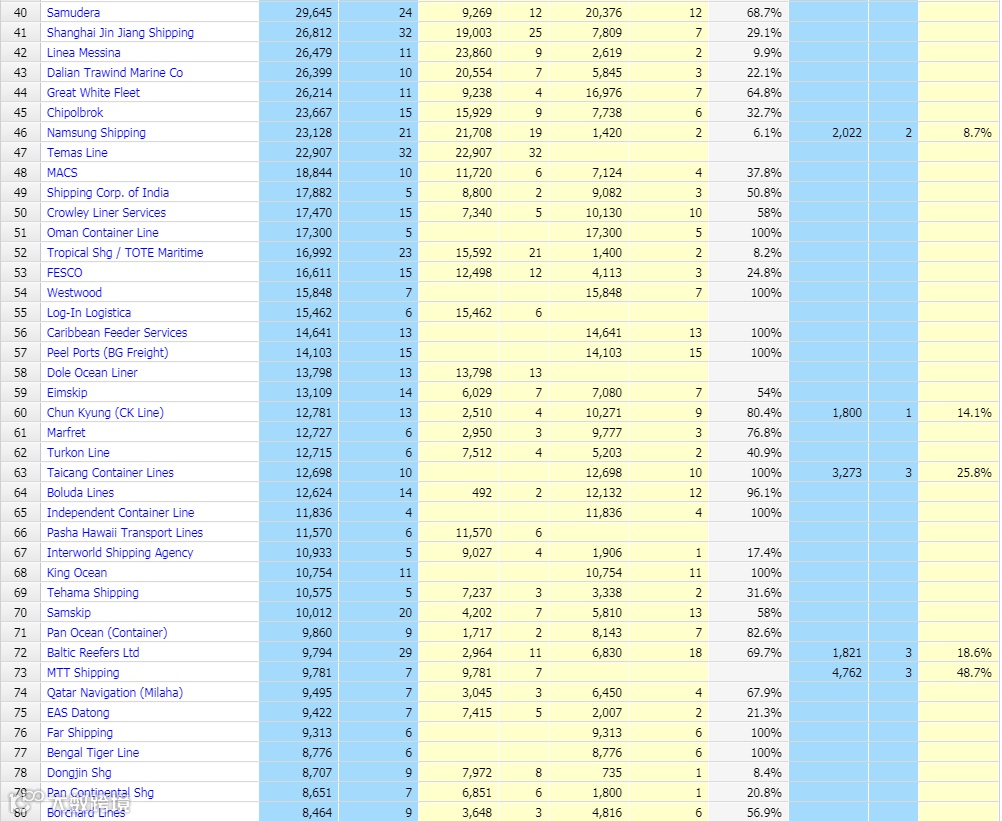Viewport: 1002px width, 821px height.
Task: Open Tehama Shipping link
Action: (x=93, y=593)
